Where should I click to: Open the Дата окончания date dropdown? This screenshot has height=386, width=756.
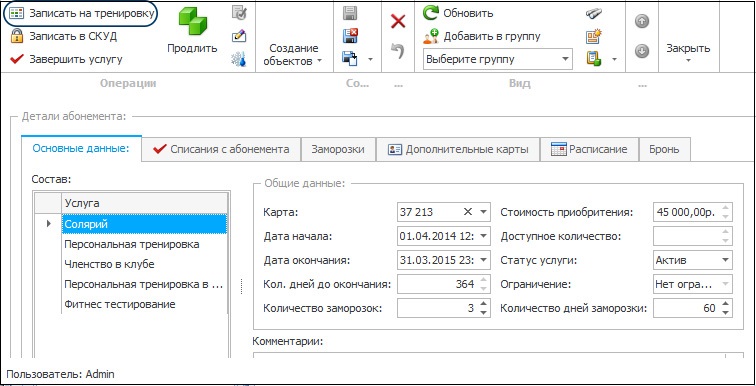tap(483, 260)
